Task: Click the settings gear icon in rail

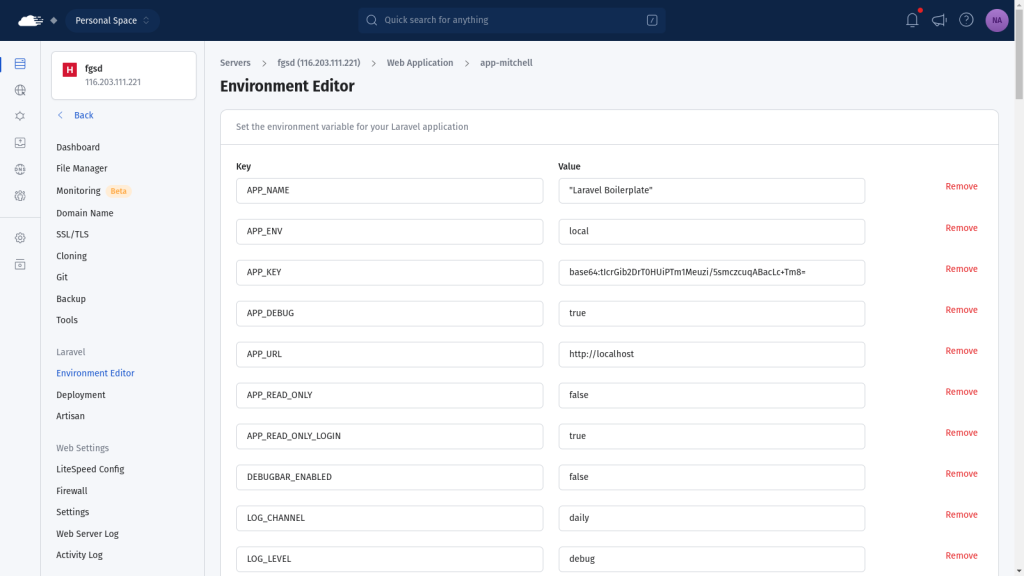Action: coord(20,238)
